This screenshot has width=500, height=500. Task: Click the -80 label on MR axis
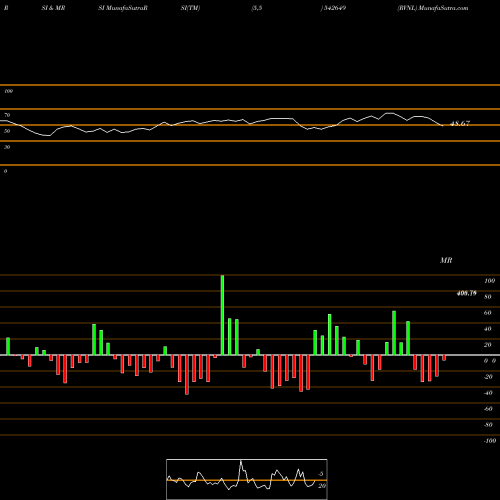point(488,425)
